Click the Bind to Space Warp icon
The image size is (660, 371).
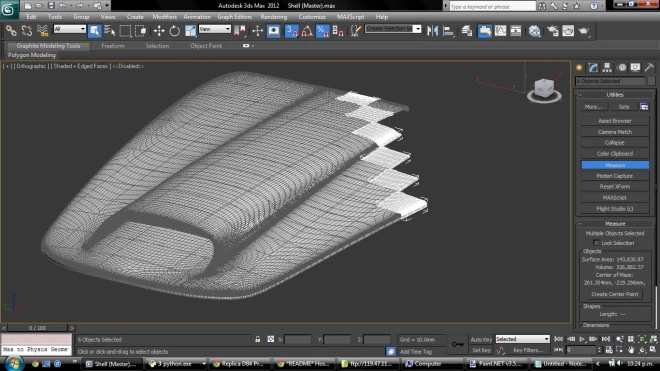coord(43,31)
